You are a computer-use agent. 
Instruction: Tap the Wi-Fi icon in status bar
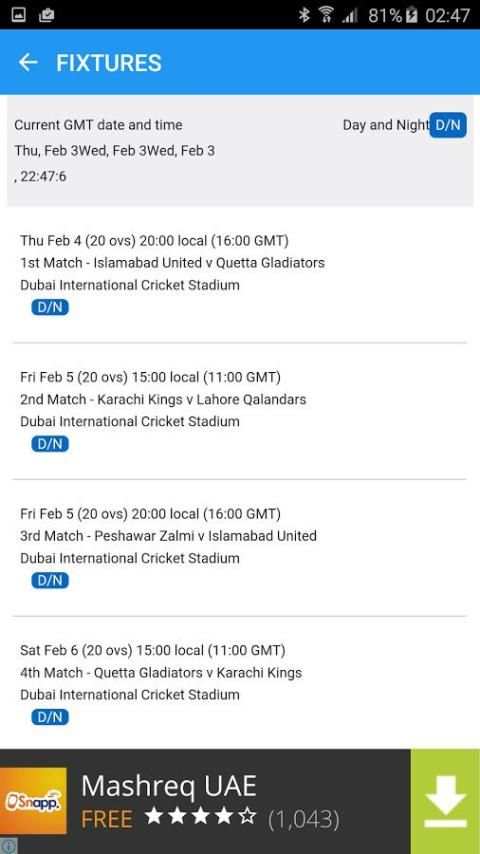point(326,15)
